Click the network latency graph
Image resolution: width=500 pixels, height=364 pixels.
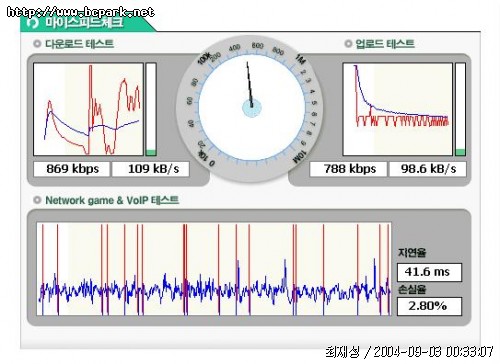tap(214, 269)
